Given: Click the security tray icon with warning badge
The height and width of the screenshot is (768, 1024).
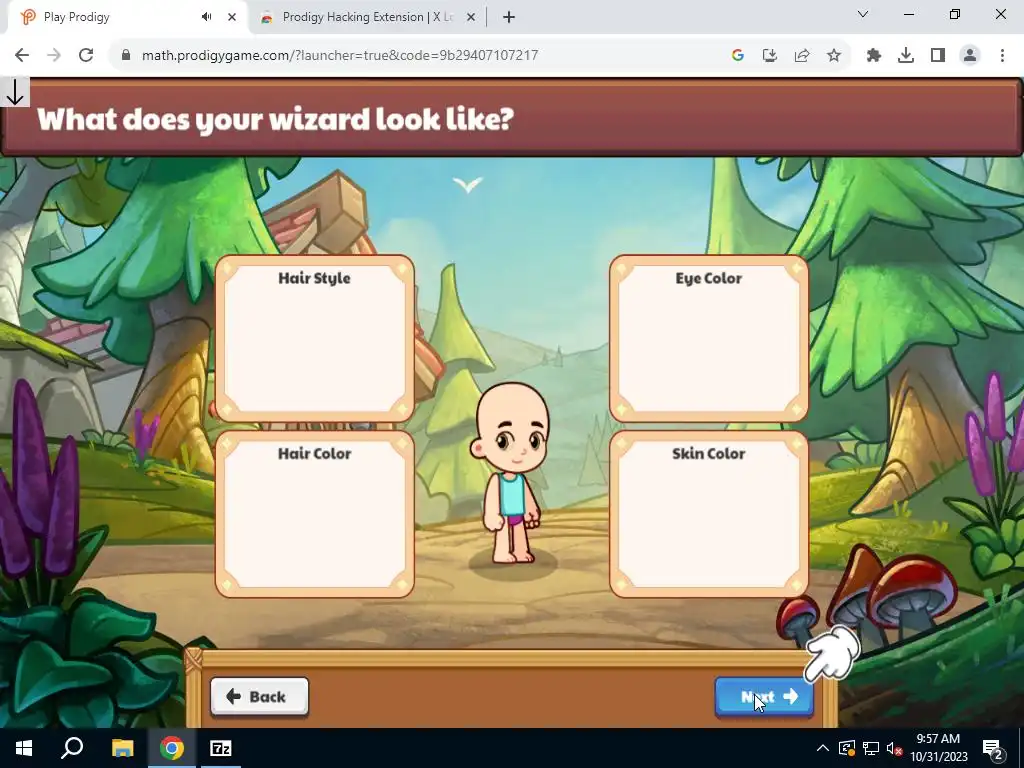Looking at the screenshot, I should (847, 748).
